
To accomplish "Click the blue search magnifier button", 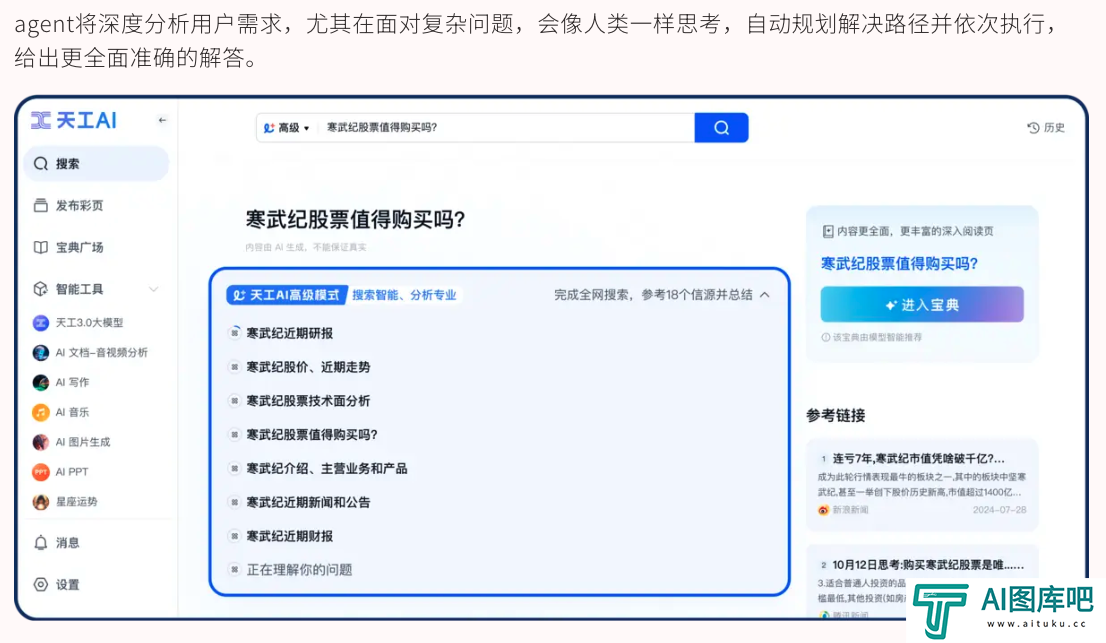I will pyautogui.click(x=721, y=128).
